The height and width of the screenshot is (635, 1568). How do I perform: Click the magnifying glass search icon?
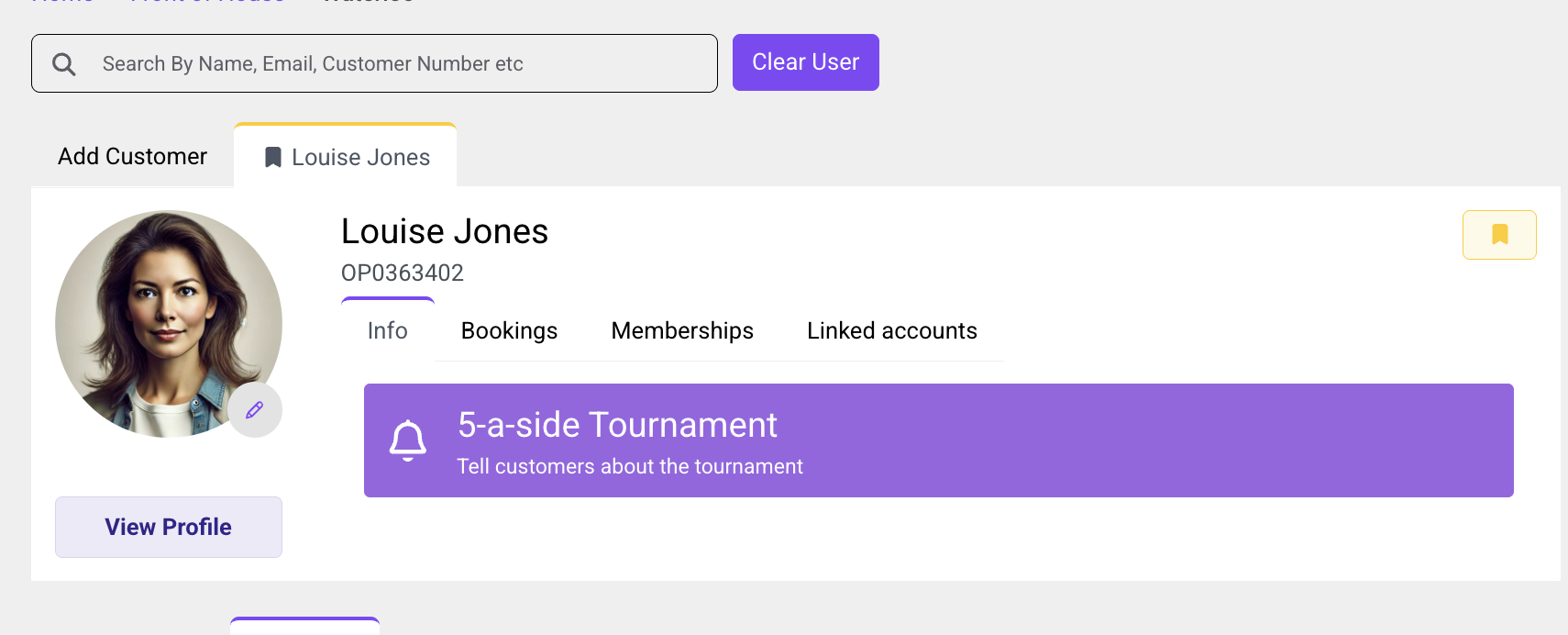pyautogui.click(x=64, y=64)
